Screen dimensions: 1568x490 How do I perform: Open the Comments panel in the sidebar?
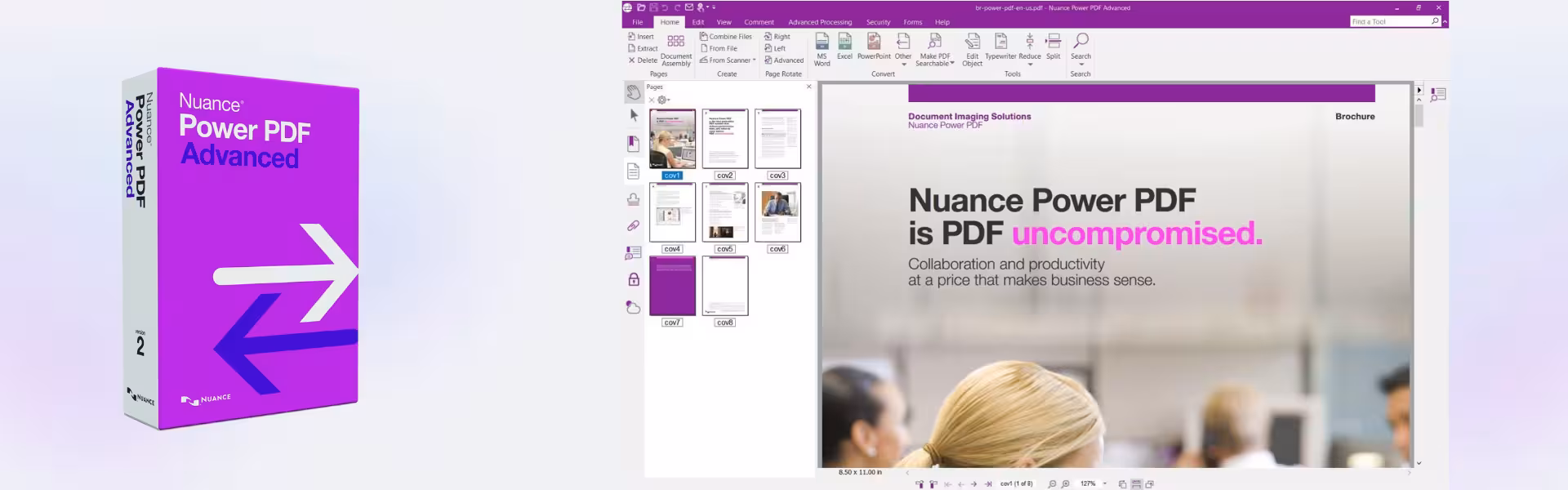point(633,253)
